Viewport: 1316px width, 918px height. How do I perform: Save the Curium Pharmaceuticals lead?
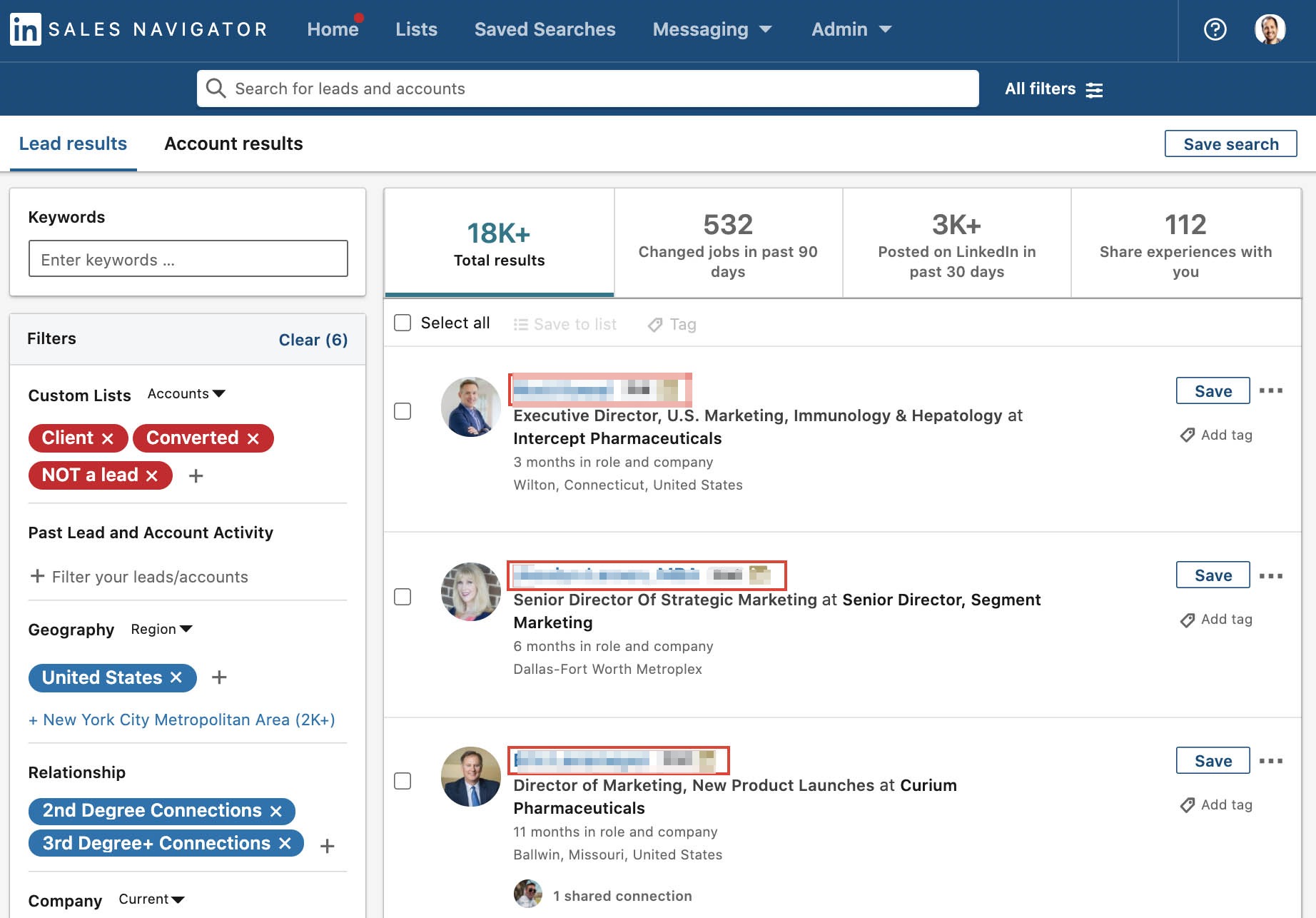(1213, 760)
